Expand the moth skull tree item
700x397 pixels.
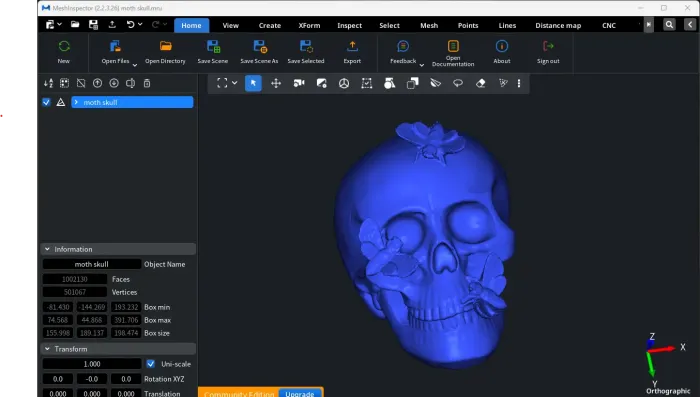pyautogui.click(x=76, y=102)
